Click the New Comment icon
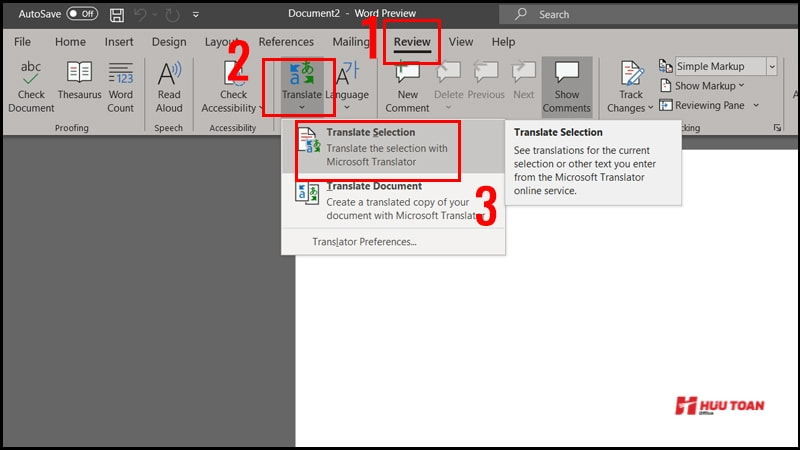This screenshot has height=450, width=800. click(407, 74)
